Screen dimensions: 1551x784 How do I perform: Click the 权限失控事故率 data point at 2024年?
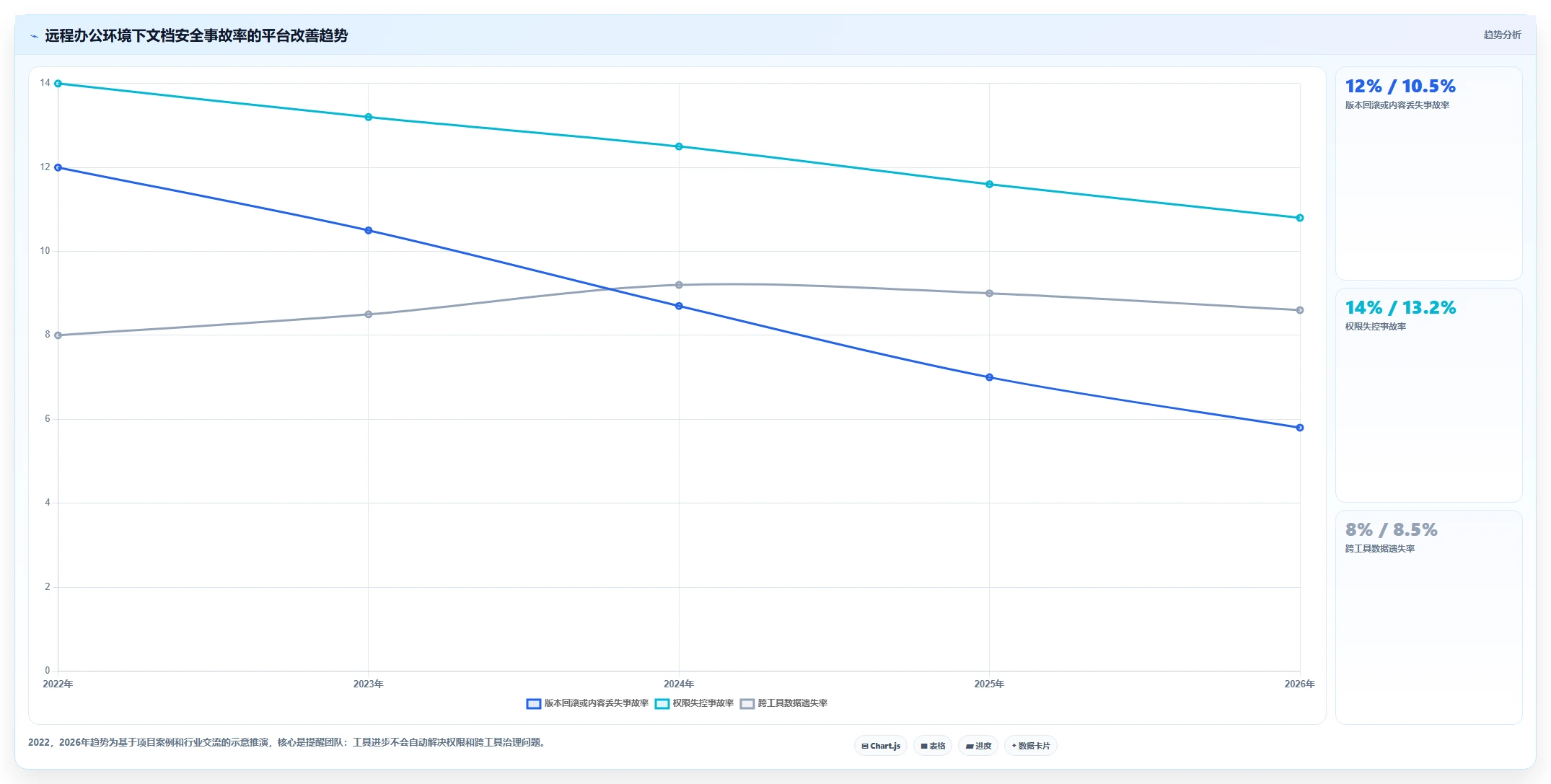pyautogui.click(x=679, y=146)
